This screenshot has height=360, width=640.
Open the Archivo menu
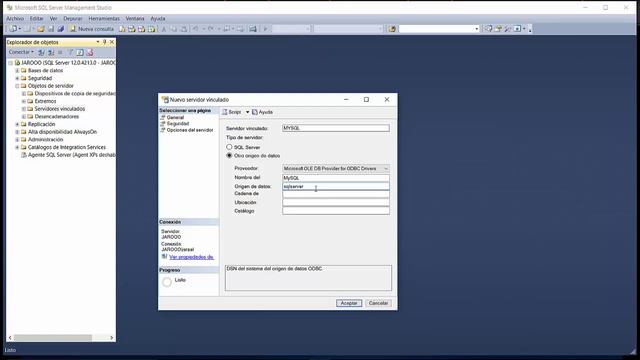coord(15,18)
